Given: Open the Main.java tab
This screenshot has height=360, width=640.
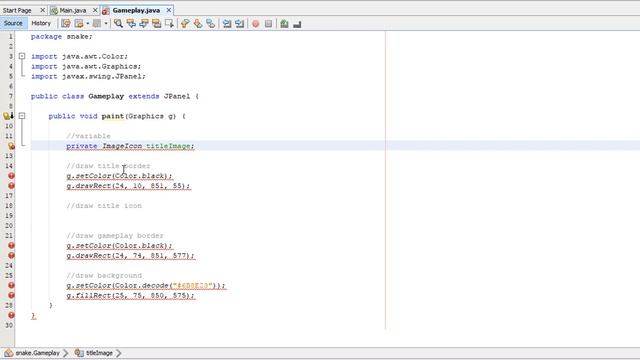Looking at the screenshot, I should [x=72, y=10].
